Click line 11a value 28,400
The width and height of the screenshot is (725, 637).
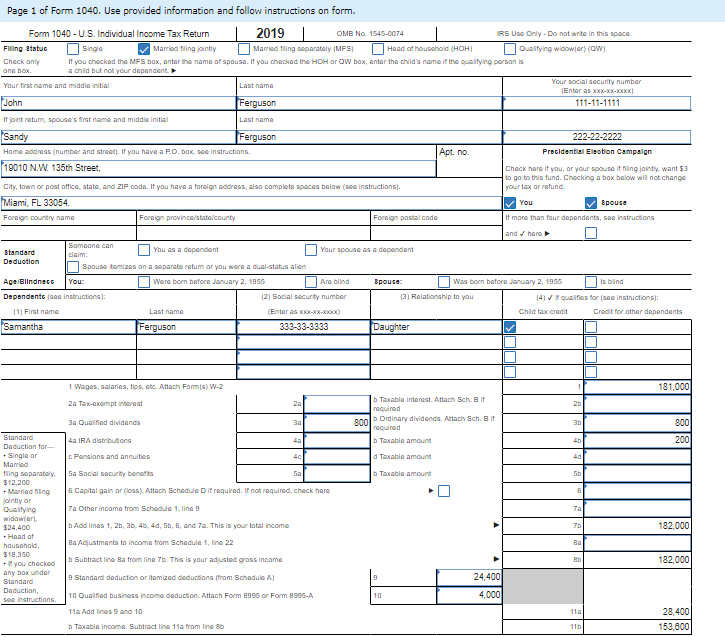tap(638, 612)
